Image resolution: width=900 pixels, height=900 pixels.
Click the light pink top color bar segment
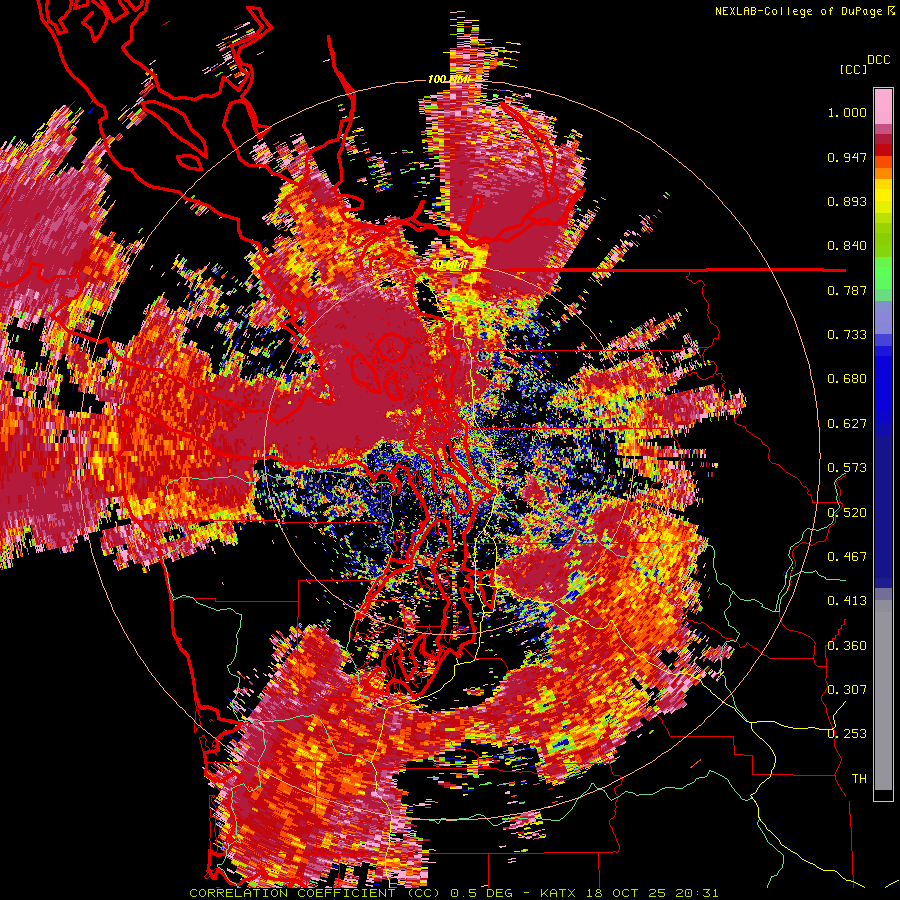[x=883, y=107]
